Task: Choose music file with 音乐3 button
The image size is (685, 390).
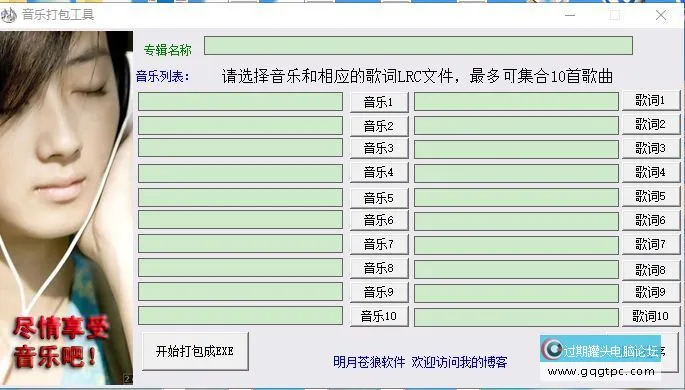Action: point(379,148)
